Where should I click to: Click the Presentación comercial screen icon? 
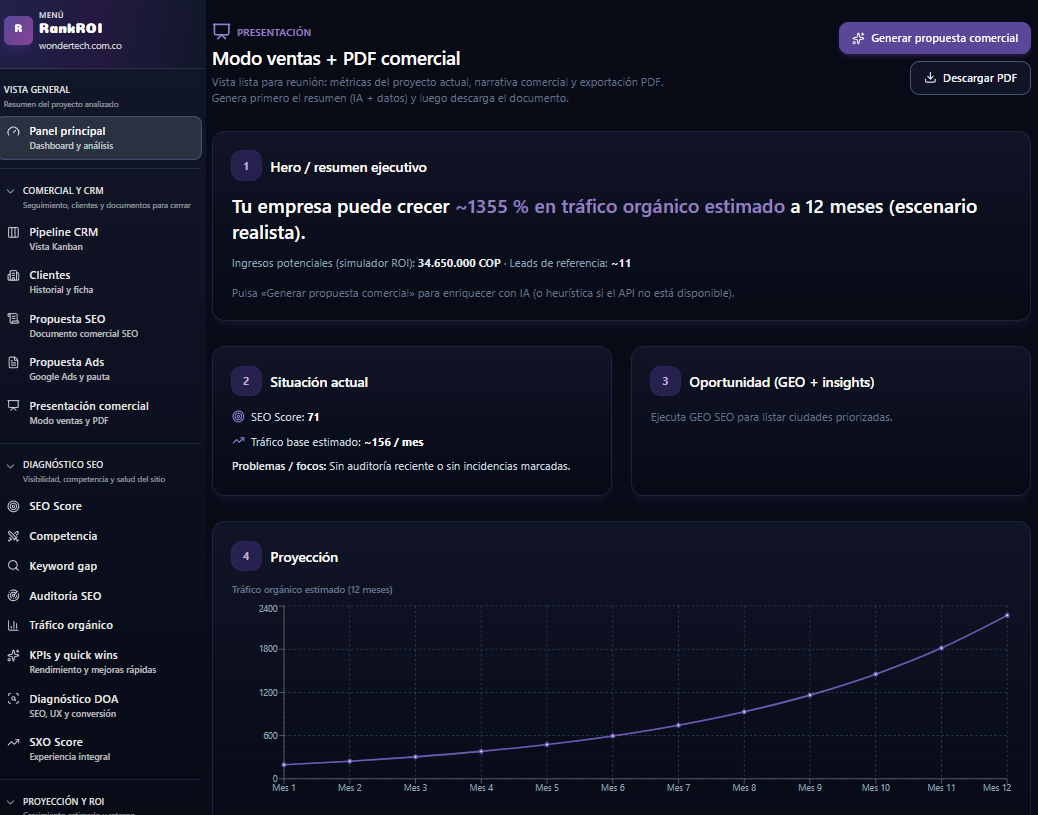(x=13, y=406)
